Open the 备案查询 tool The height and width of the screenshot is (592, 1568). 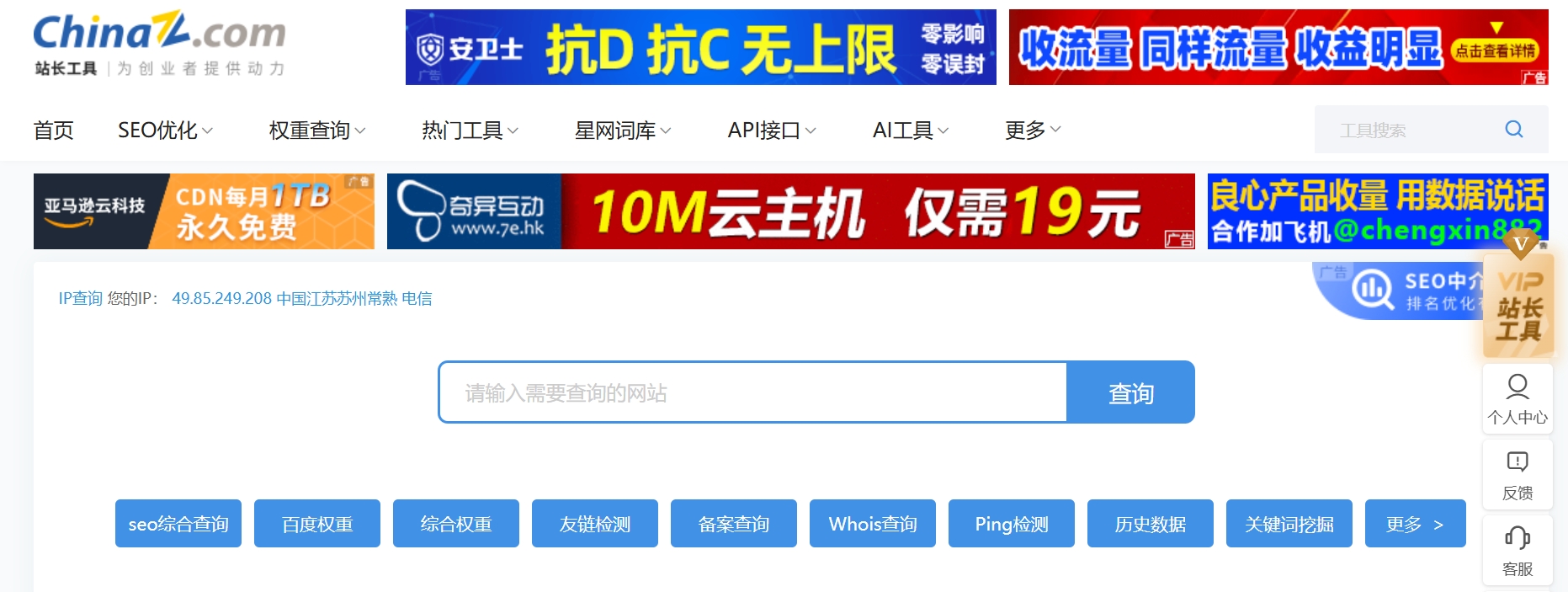(734, 524)
